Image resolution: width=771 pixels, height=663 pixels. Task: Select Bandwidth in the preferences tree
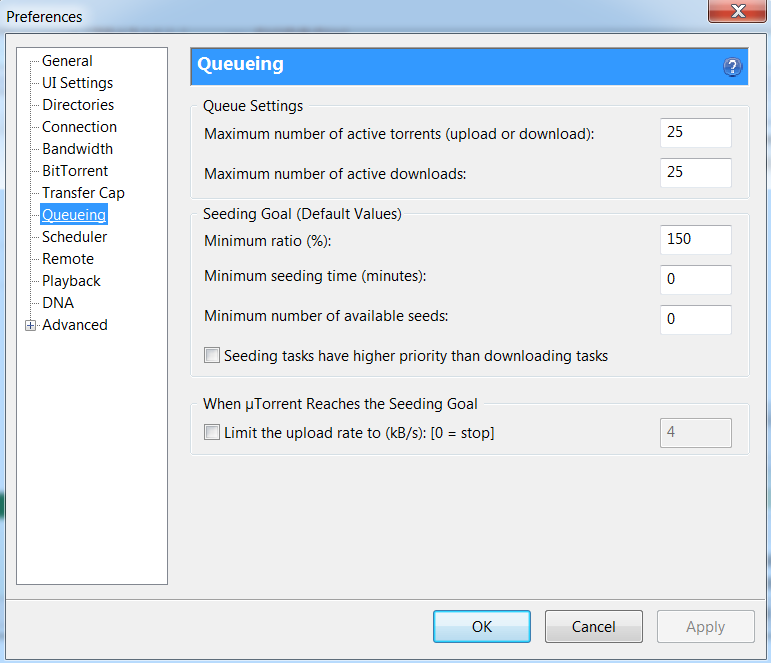point(77,149)
